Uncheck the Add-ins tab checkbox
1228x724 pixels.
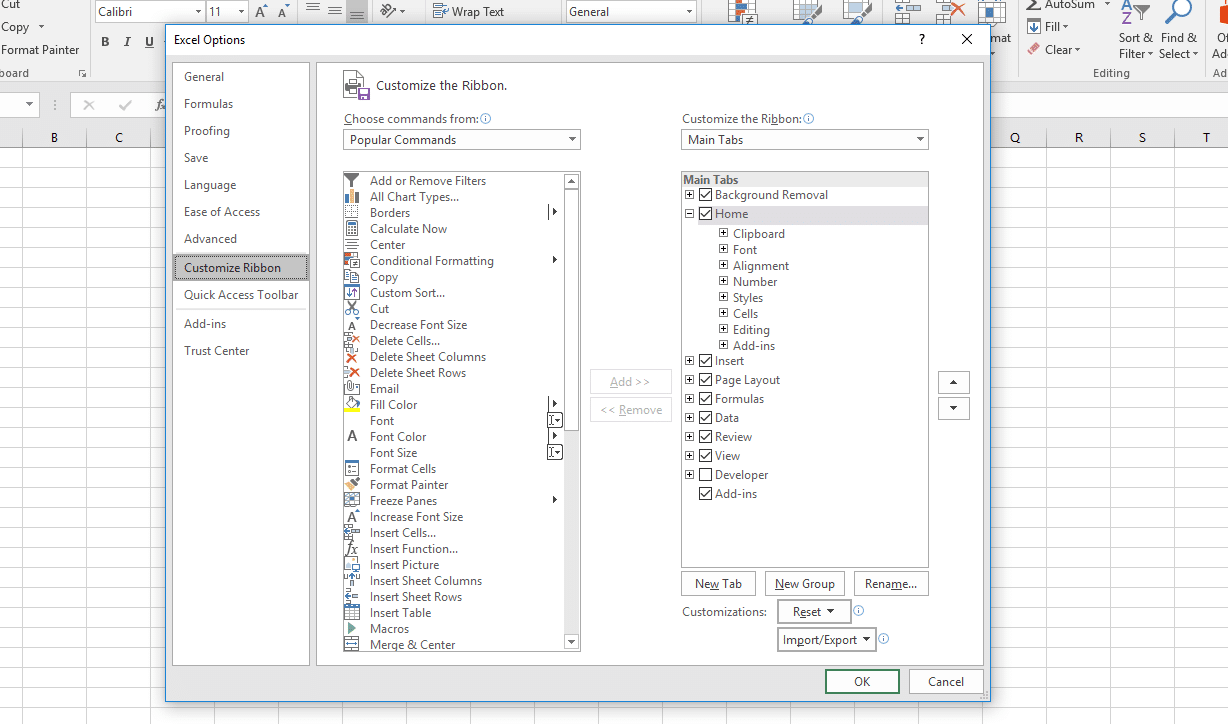pos(706,494)
